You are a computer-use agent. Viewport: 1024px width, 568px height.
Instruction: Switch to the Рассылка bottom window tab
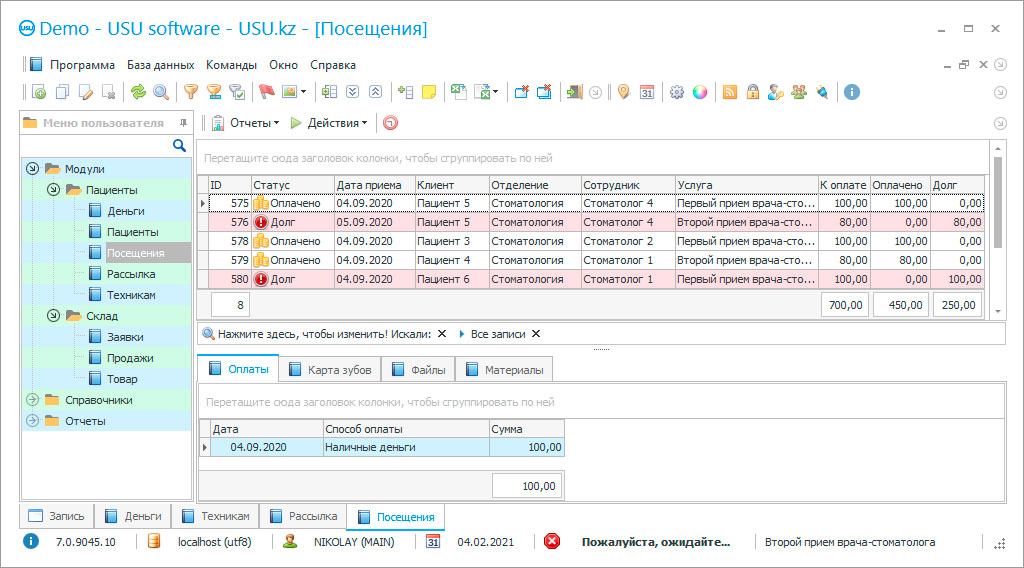[x=304, y=516]
